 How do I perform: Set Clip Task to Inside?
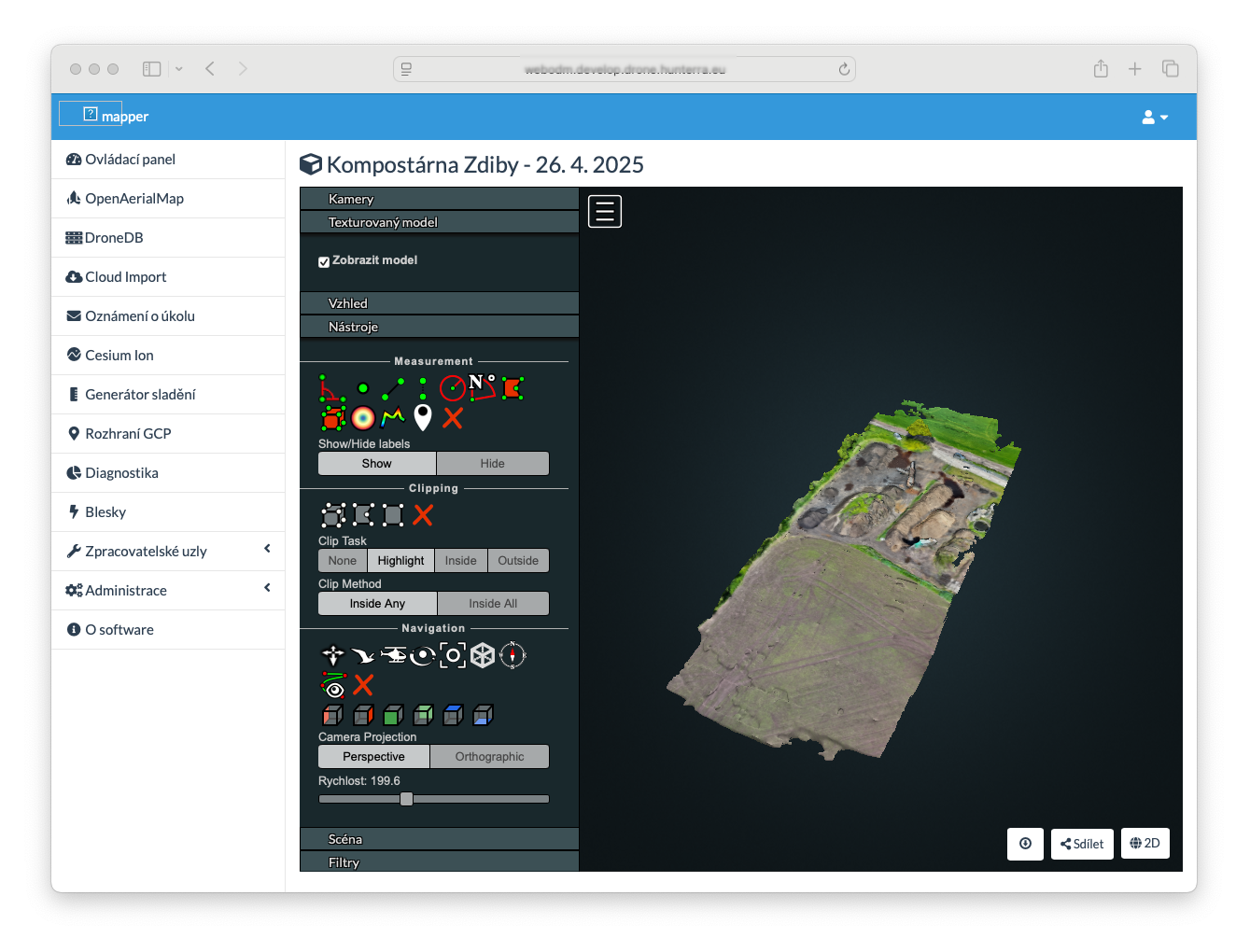click(x=460, y=561)
